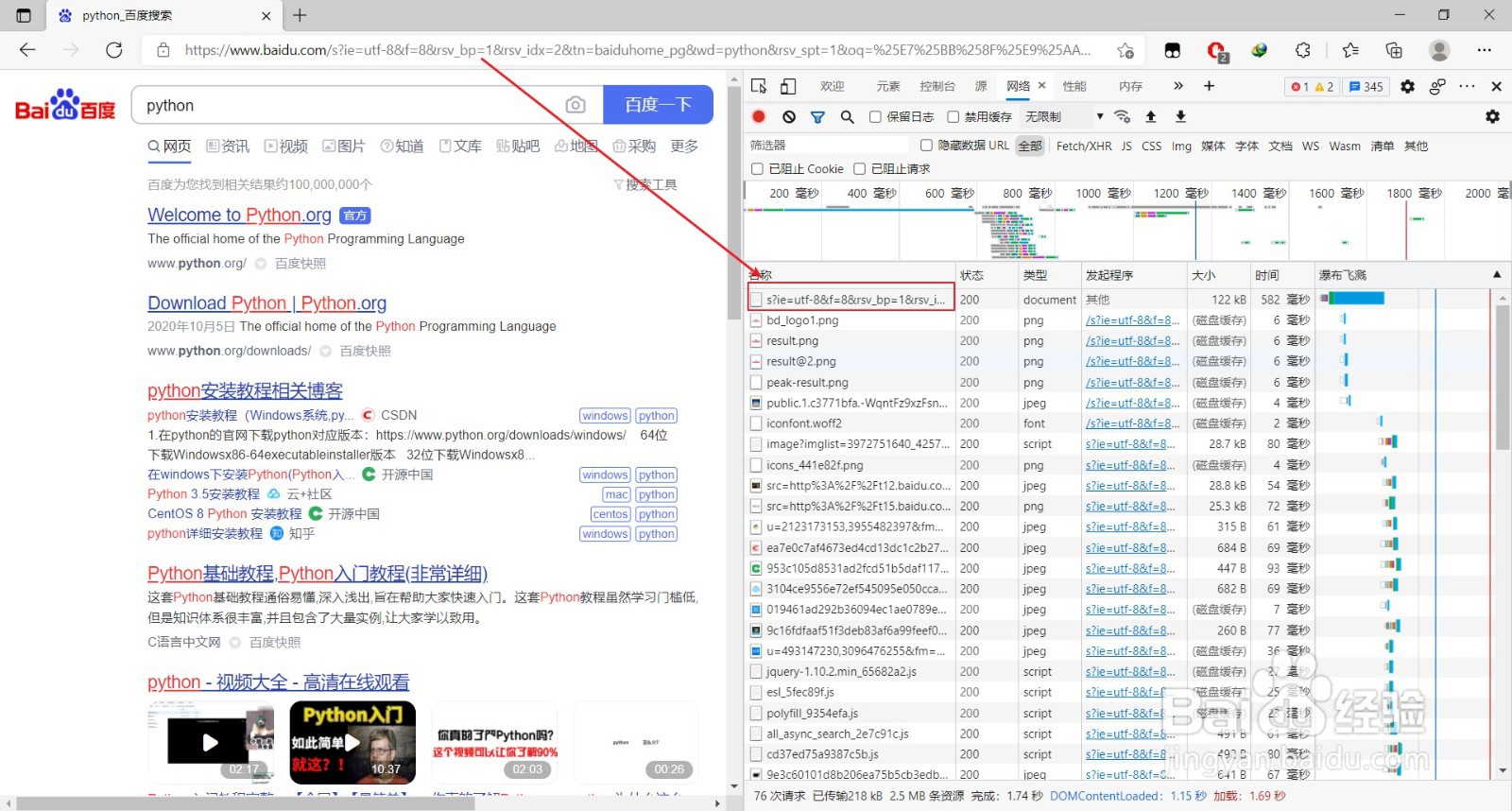Click the user profile avatar icon
1512x811 pixels.
click(1439, 50)
